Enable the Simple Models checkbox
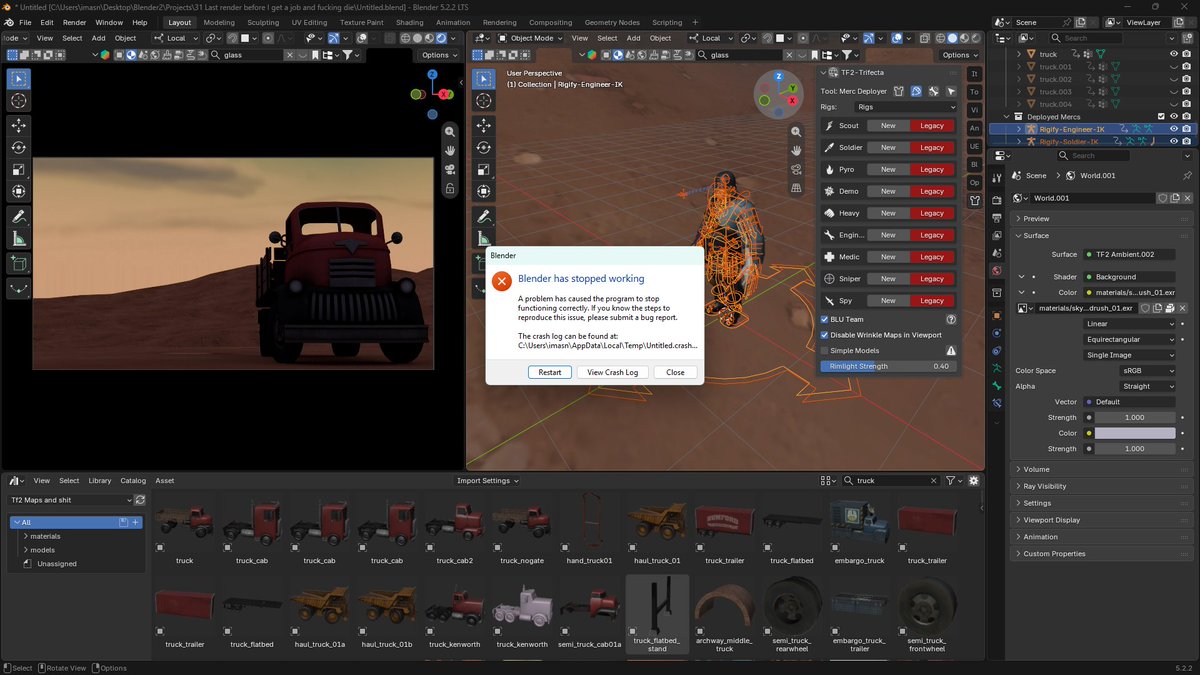 [824, 351]
